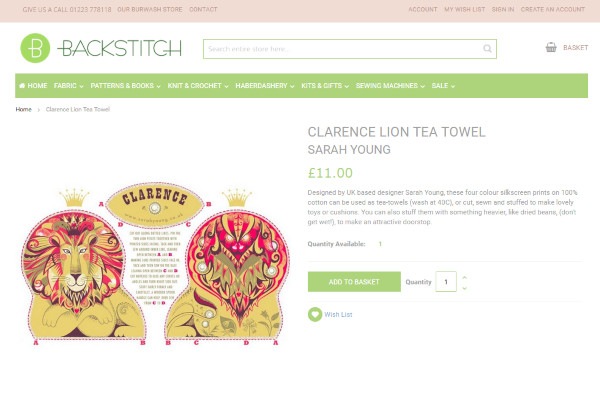Open the Haberdashery dropdown menu
The image size is (600, 400).
coord(265,86)
